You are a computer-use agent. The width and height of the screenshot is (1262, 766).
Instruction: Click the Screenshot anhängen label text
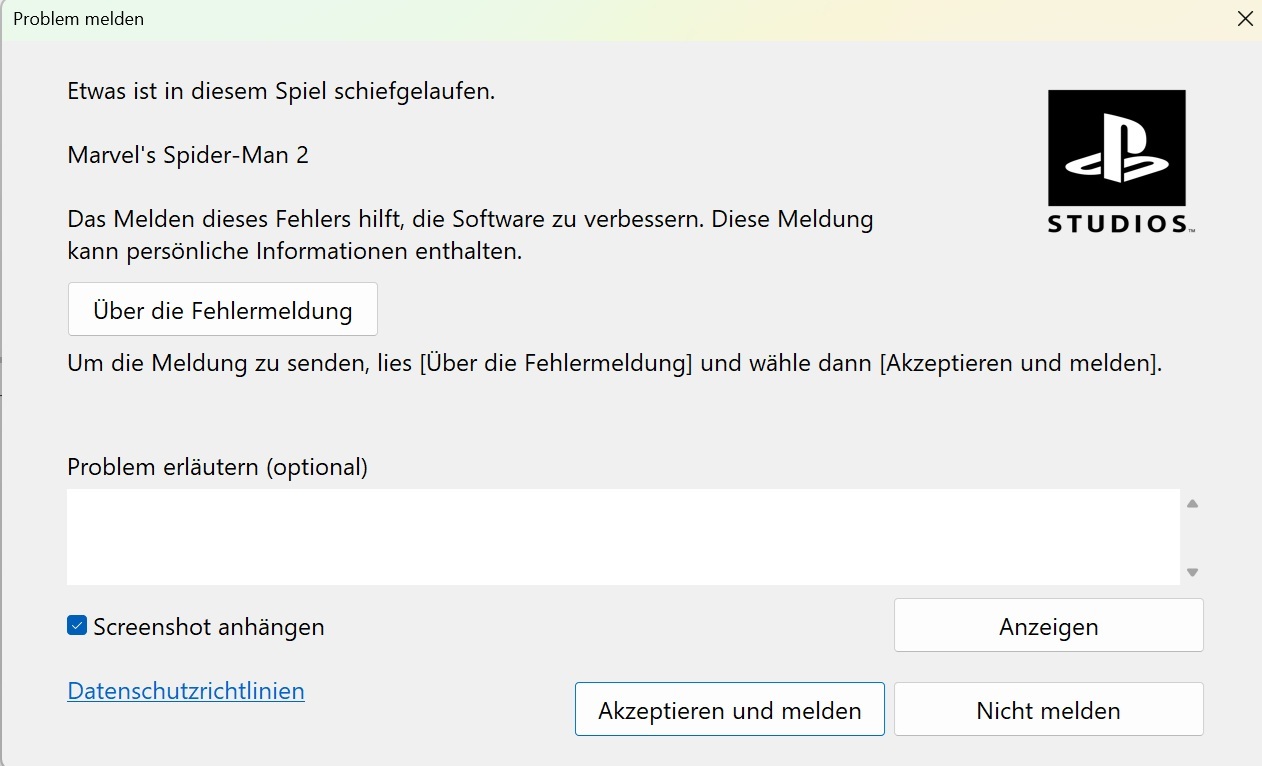[209, 627]
